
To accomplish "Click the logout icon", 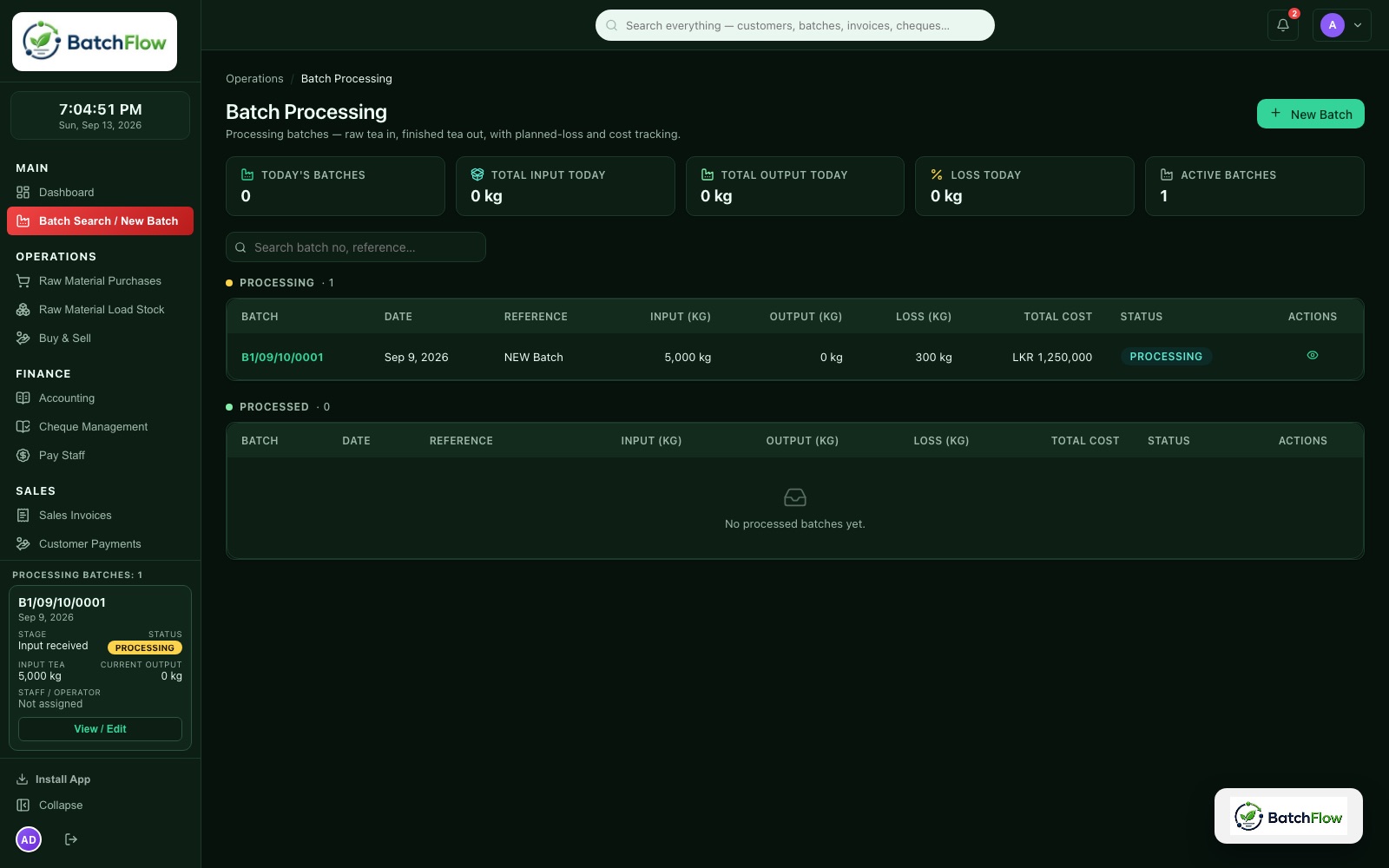I will tap(71, 839).
